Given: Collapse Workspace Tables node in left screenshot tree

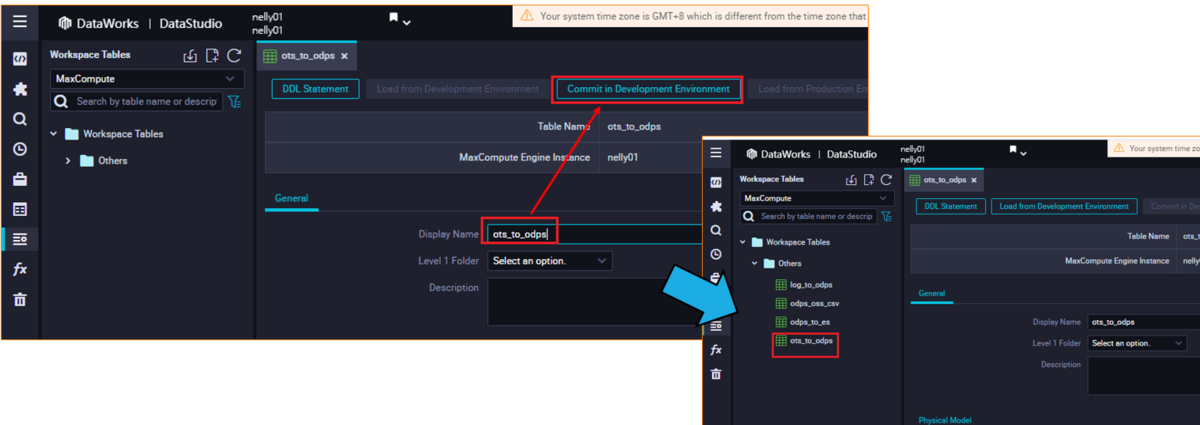Looking at the screenshot, I should [54, 133].
